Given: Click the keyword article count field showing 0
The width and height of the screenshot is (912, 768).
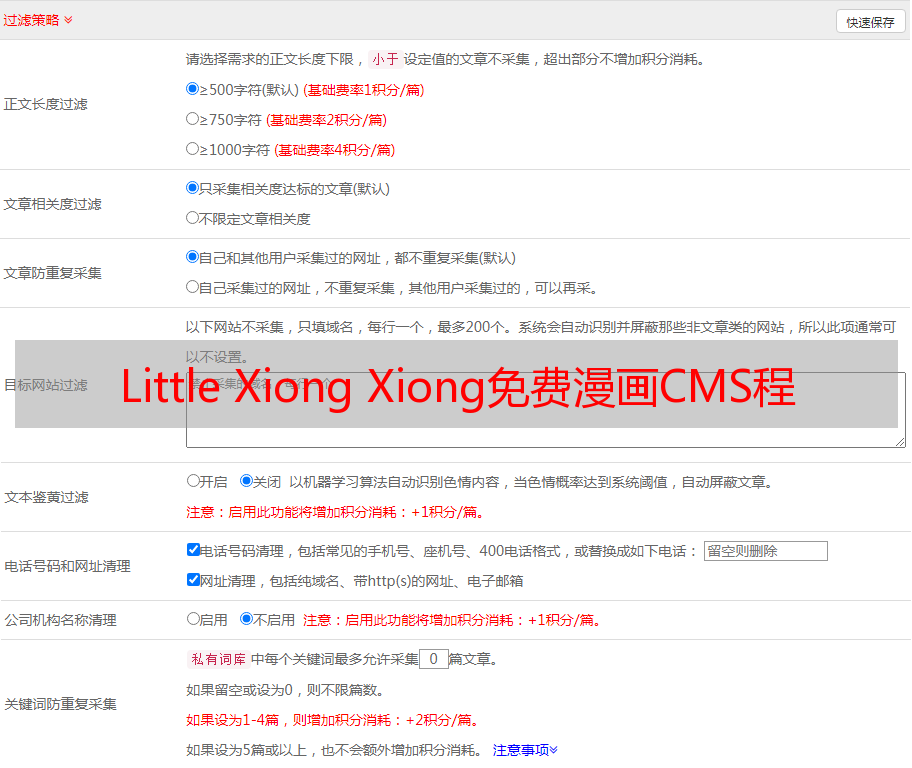Looking at the screenshot, I should click(x=433, y=659).
